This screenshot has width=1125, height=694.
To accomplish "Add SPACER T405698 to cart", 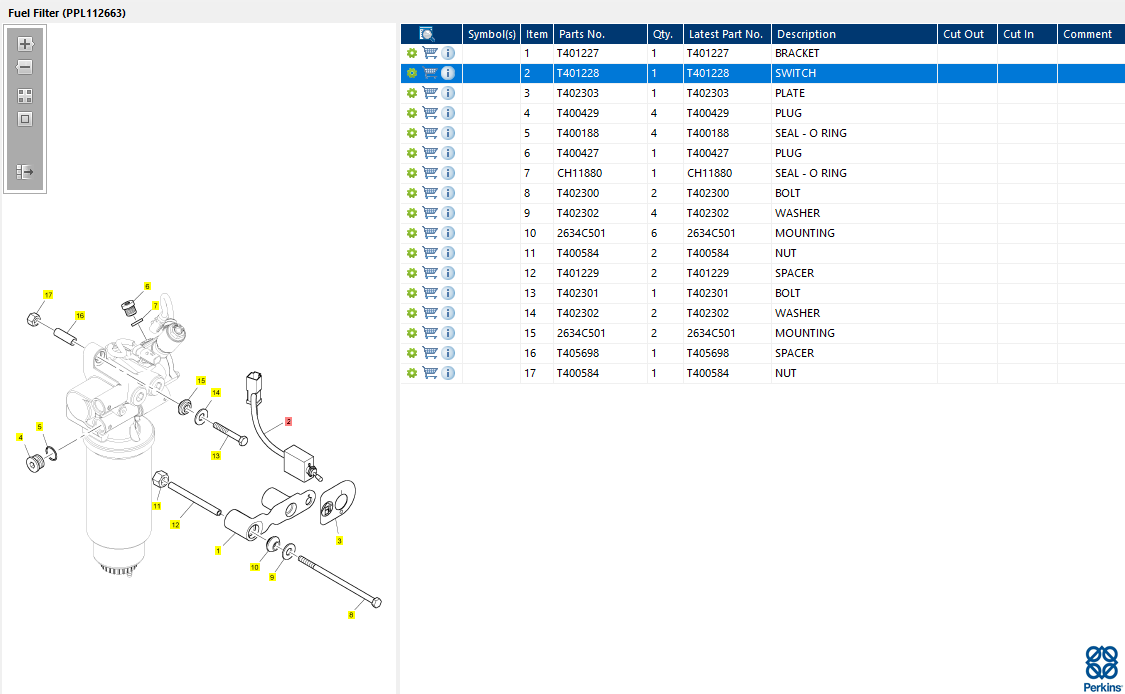I will [x=430, y=353].
